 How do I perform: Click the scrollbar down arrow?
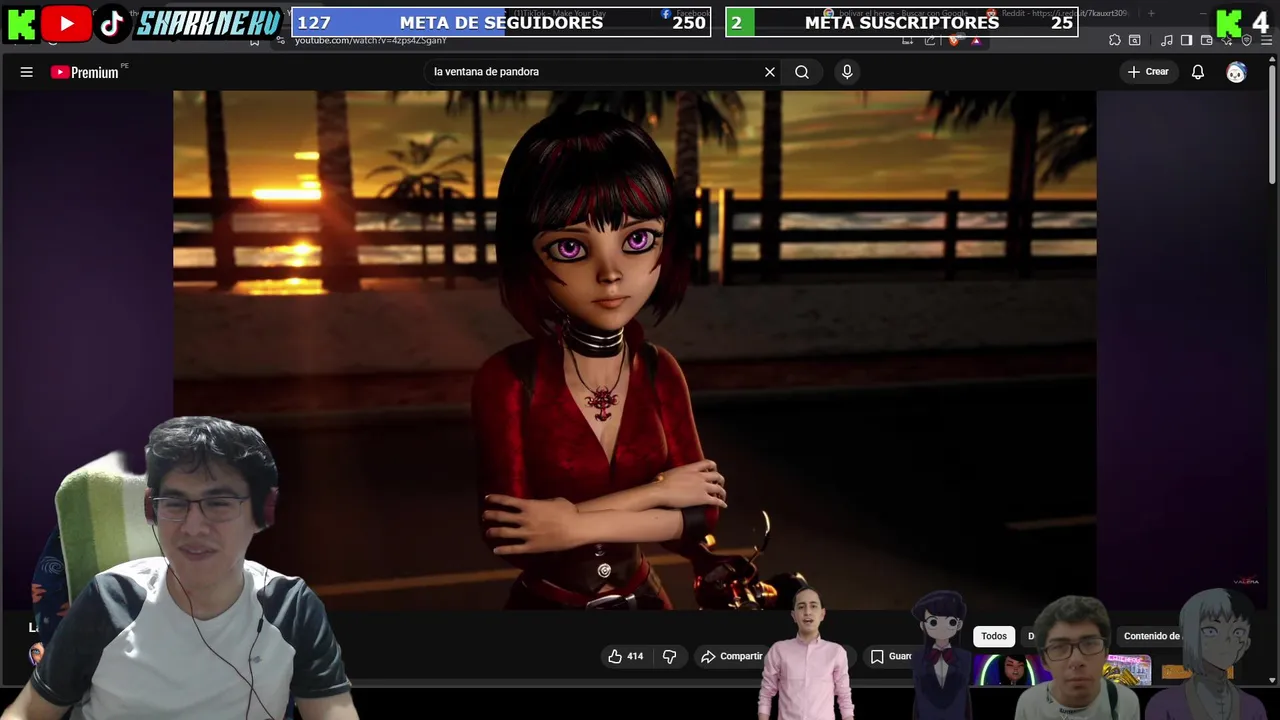1272,681
